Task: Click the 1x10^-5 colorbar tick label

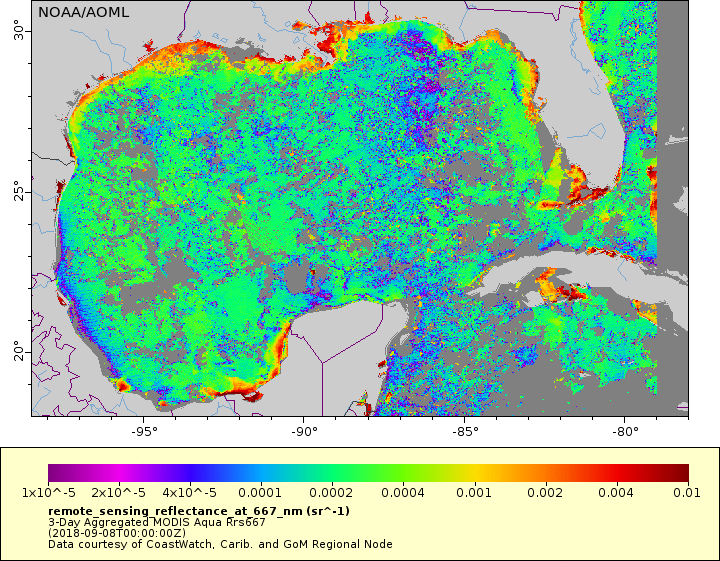Action: 49,493
